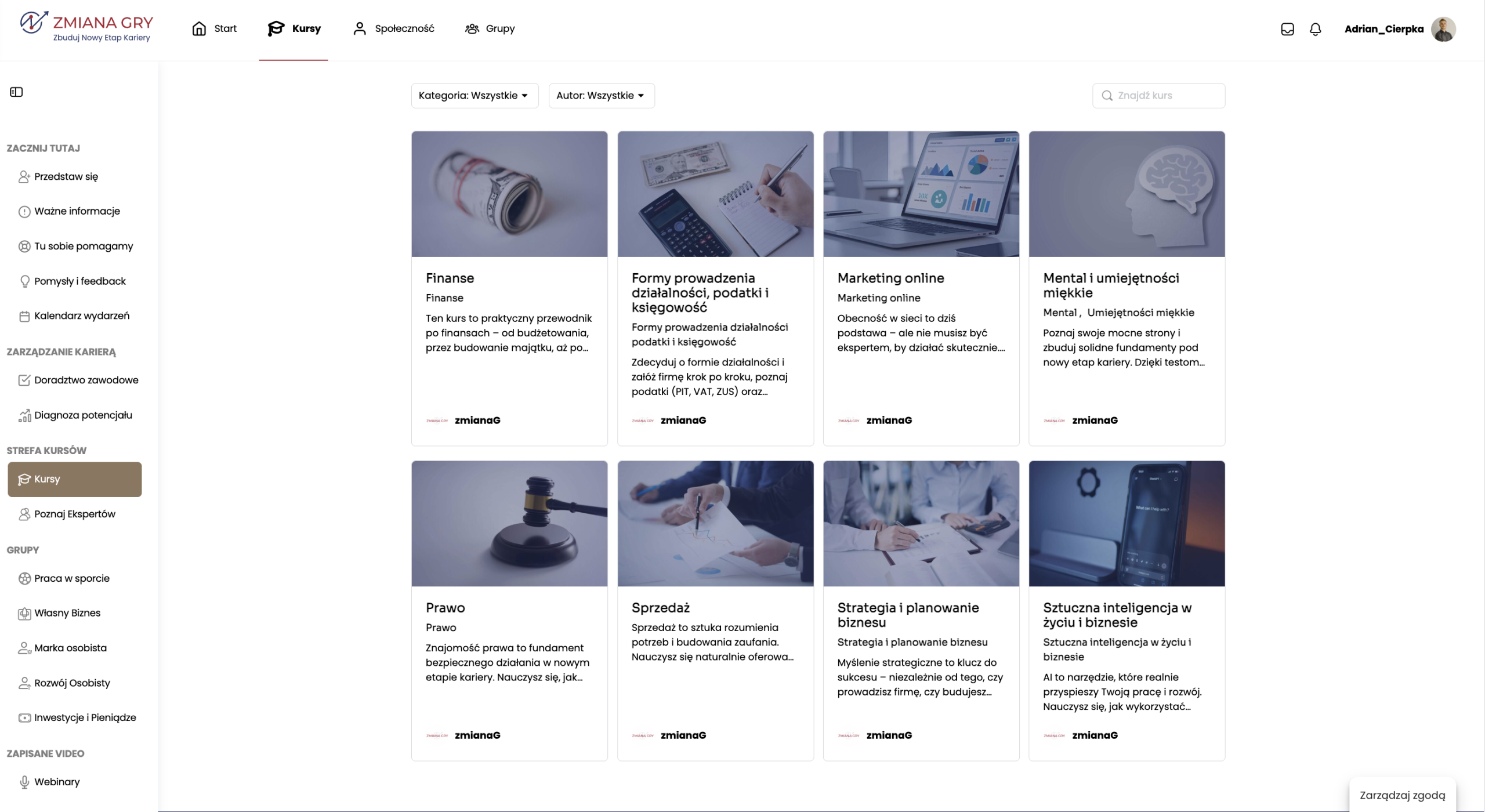The image size is (1485, 812).
Task: Expand the Autor: Wszystkie dropdown
Action: click(601, 95)
